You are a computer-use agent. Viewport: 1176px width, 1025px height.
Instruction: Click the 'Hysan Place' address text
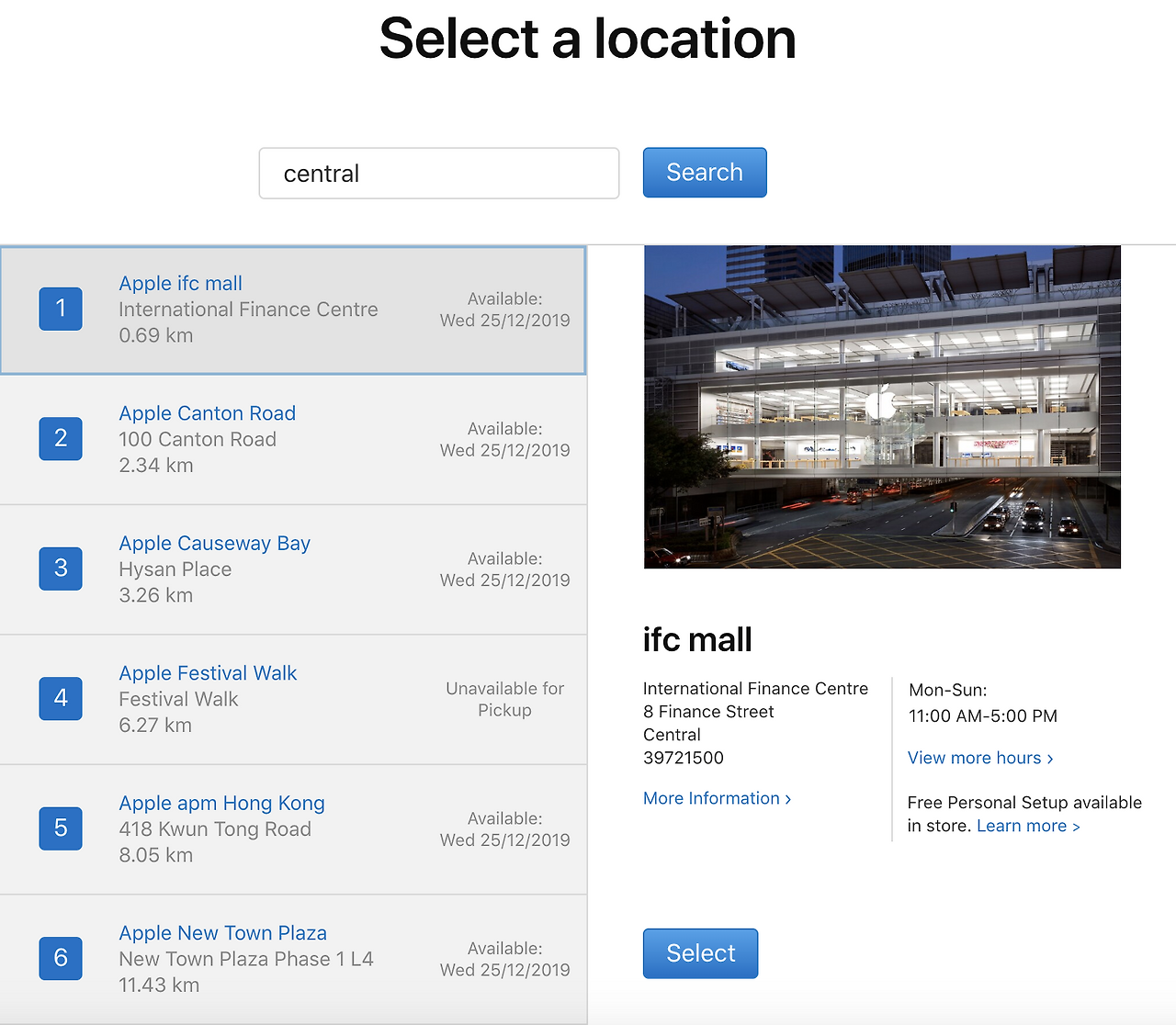click(x=175, y=569)
